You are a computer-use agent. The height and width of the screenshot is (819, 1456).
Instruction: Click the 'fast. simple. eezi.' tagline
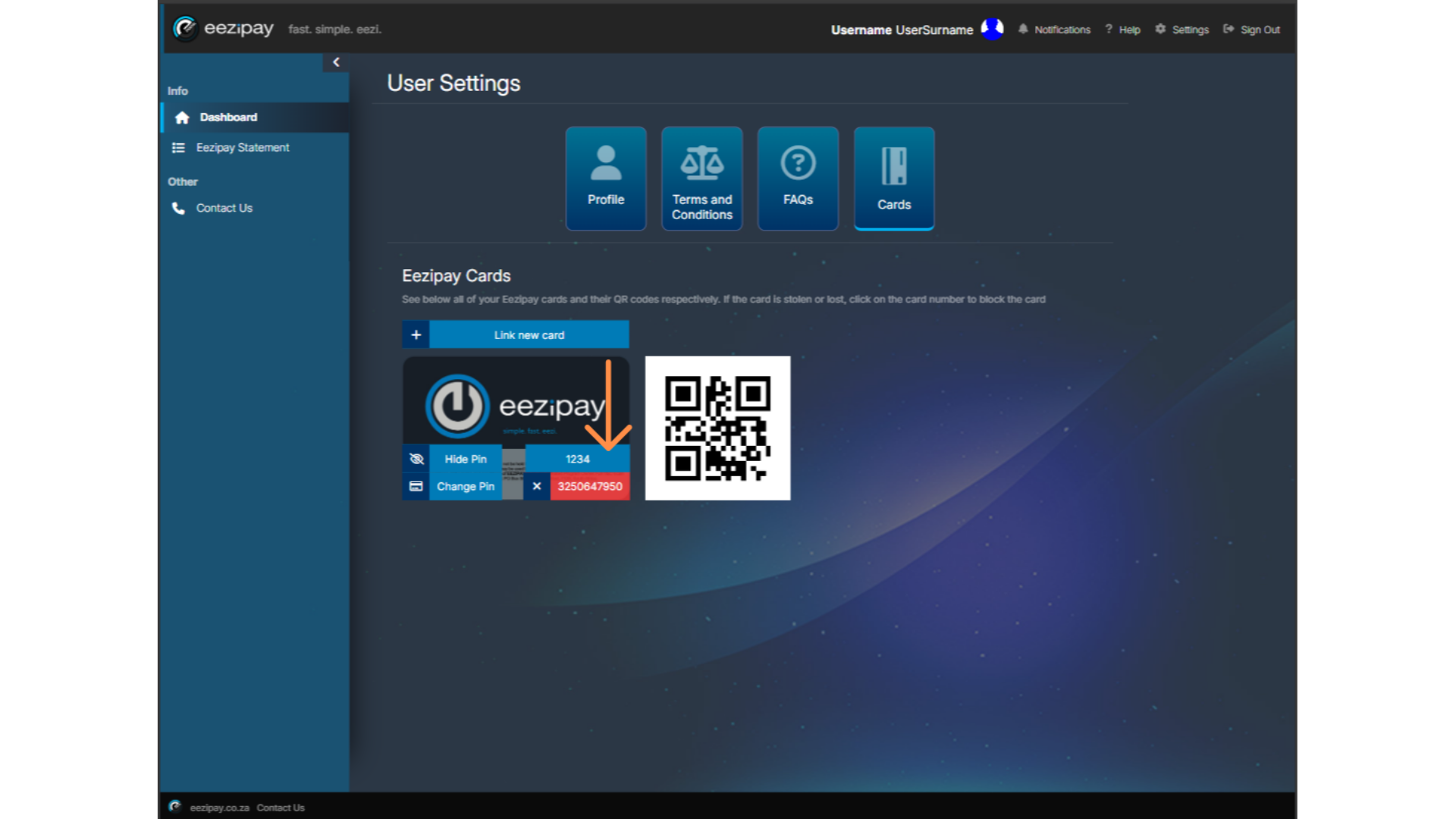(334, 30)
